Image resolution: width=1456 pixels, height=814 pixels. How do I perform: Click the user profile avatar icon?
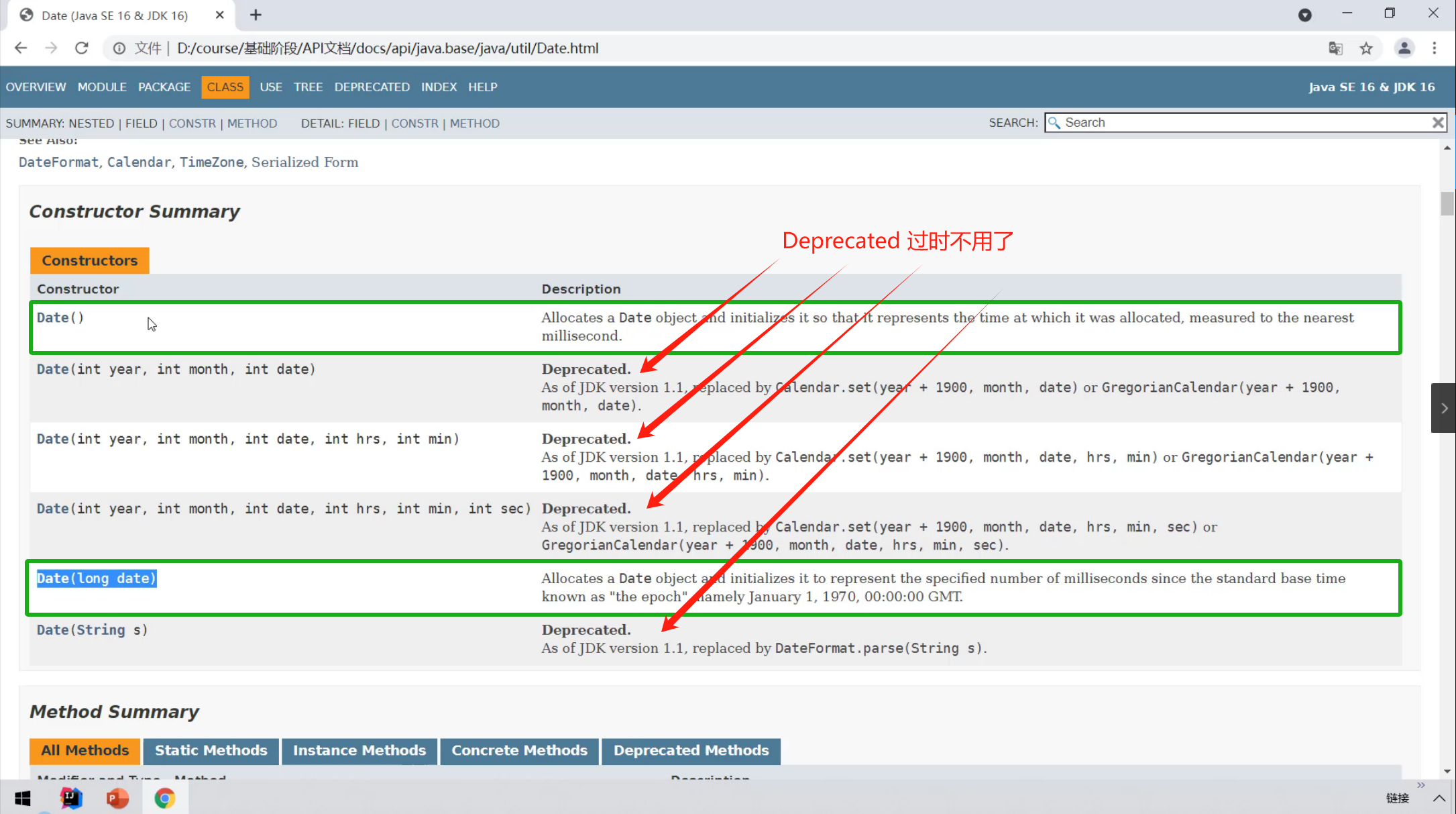[1404, 48]
